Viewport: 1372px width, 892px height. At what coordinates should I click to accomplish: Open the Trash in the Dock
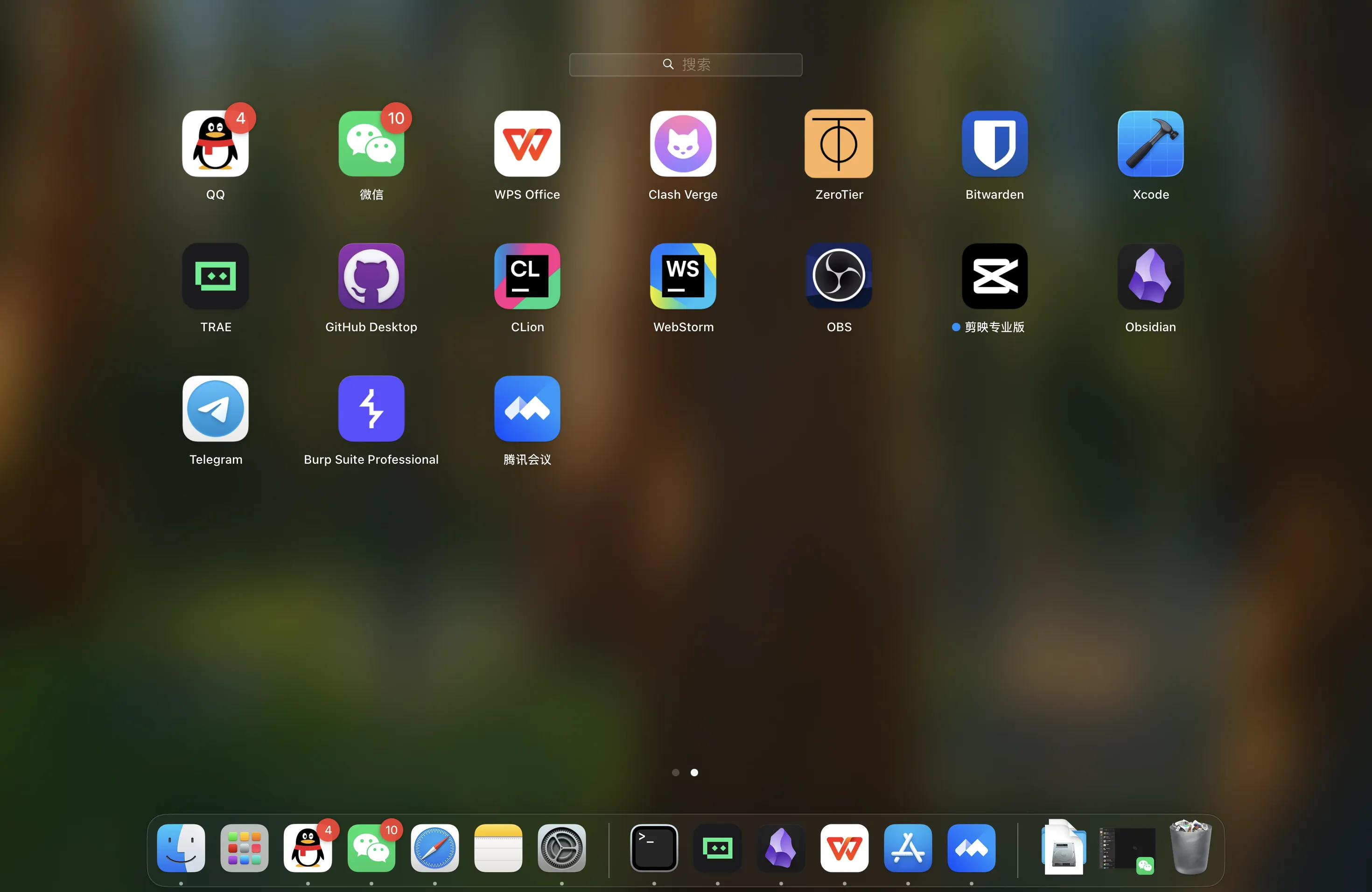pos(1190,848)
